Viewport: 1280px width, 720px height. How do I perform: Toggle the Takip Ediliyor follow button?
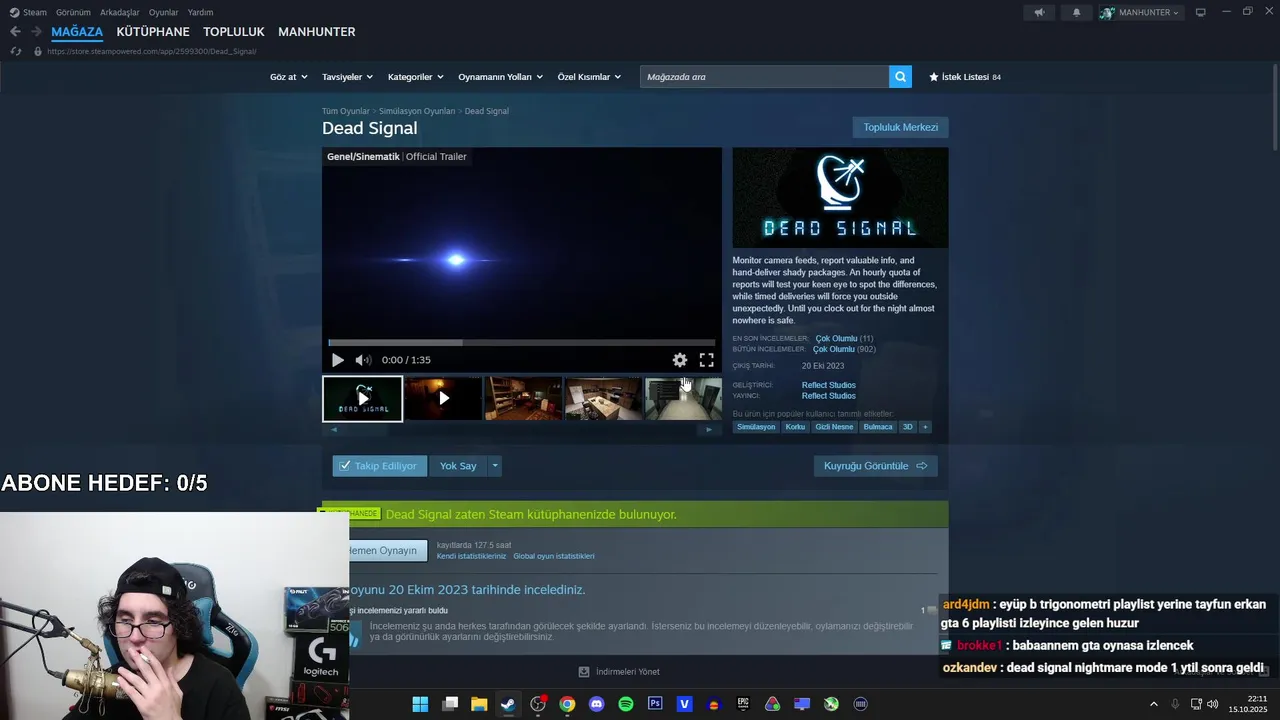(x=379, y=466)
